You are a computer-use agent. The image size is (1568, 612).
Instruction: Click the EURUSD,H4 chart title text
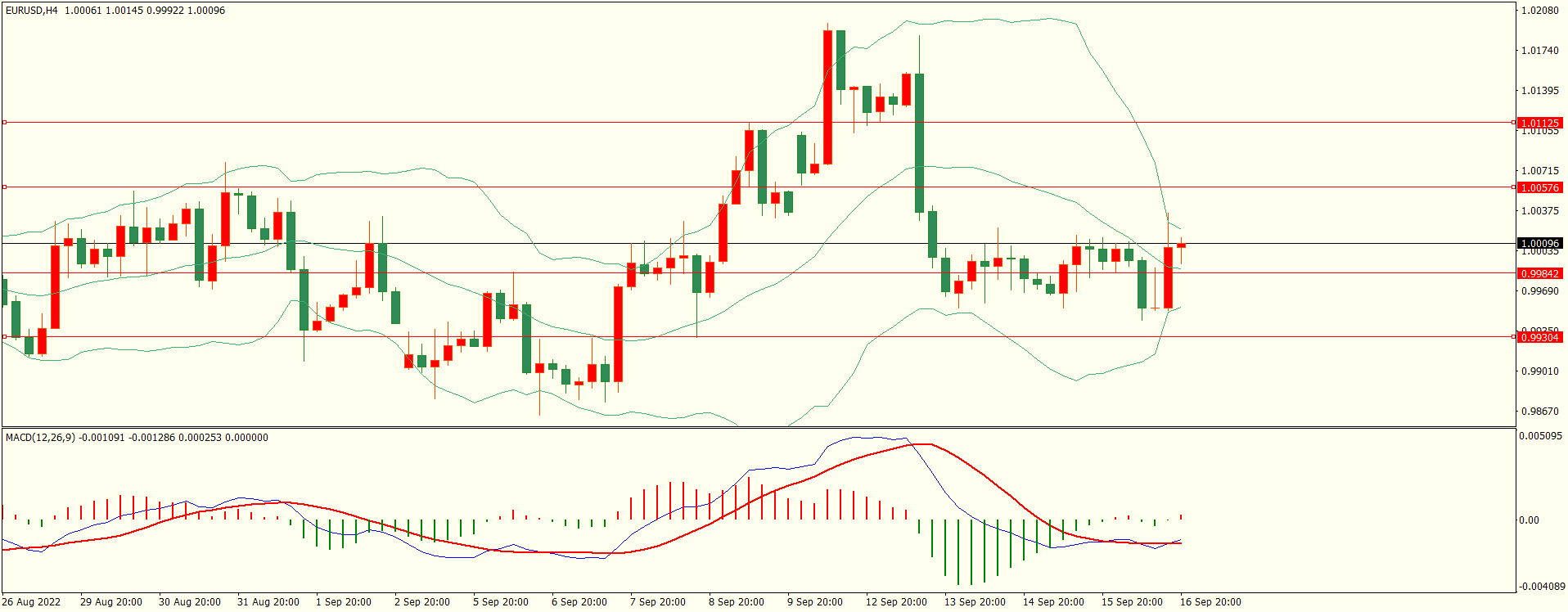[x=32, y=11]
